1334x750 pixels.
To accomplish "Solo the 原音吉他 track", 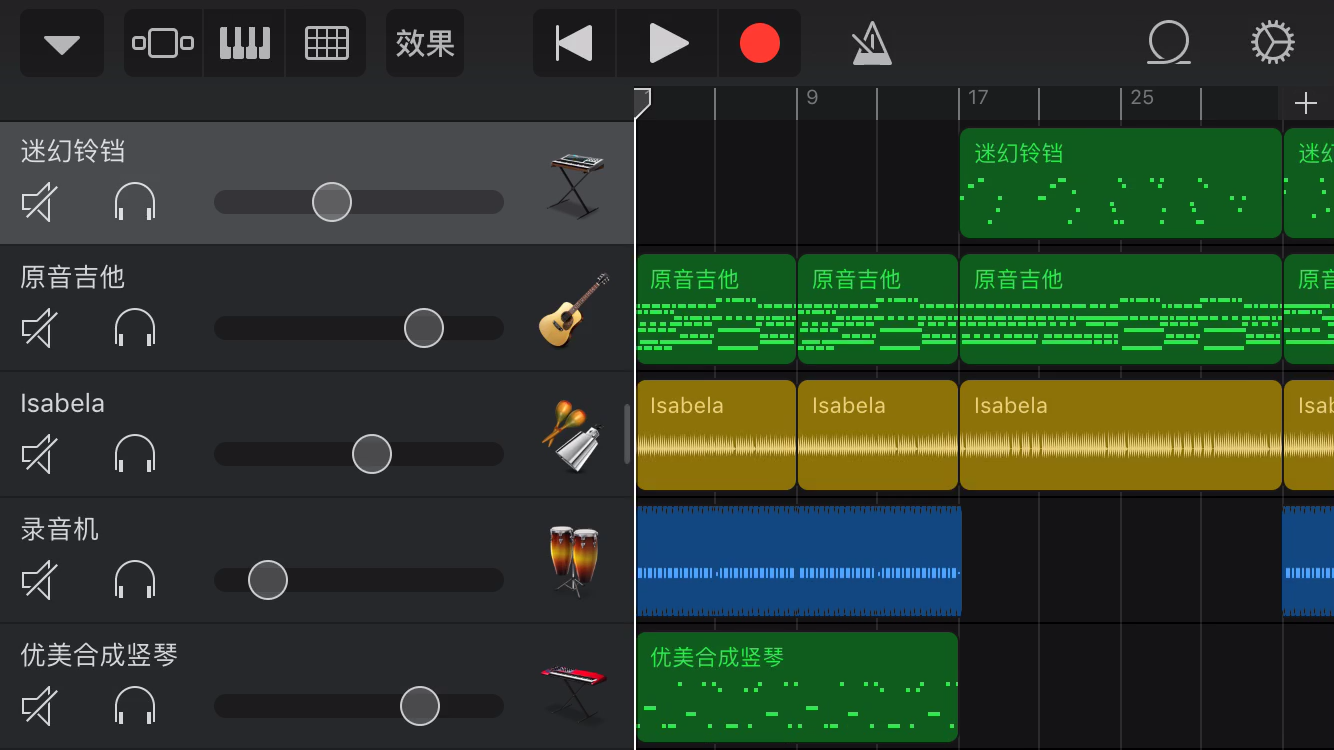I will pos(135,329).
